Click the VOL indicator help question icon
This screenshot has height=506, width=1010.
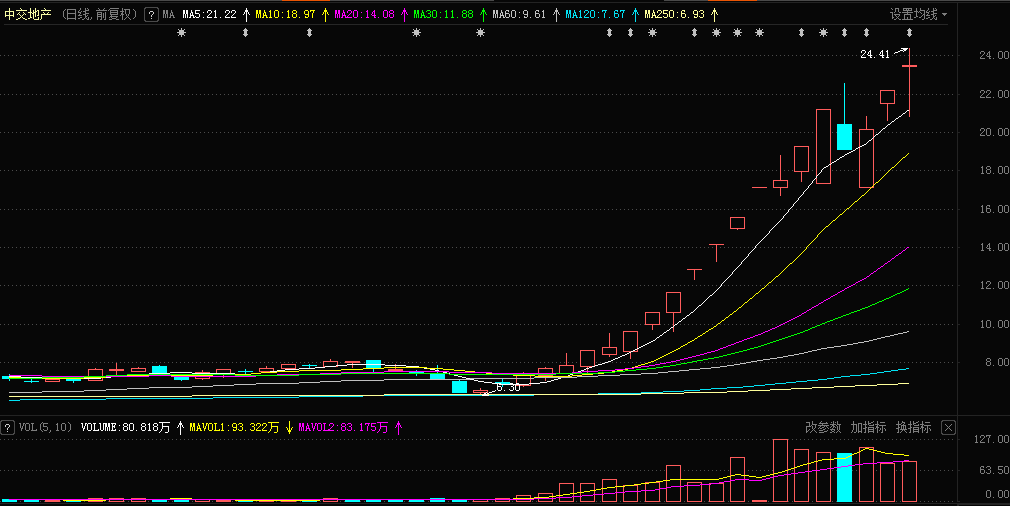tap(7, 427)
